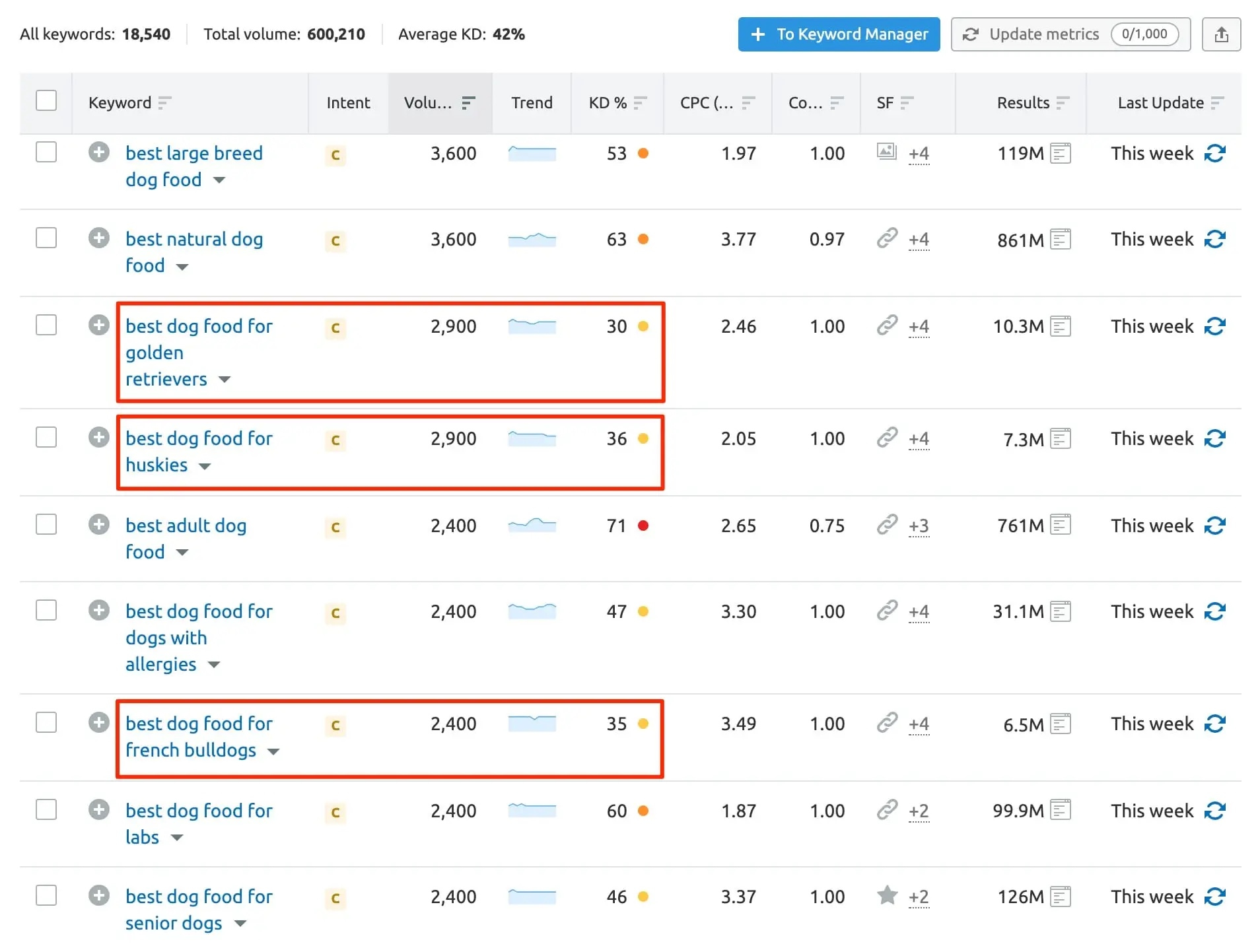Refresh metrics for dogs with allergies keyword
Screen dimensions: 1260x952
pyautogui.click(x=1214, y=611)
